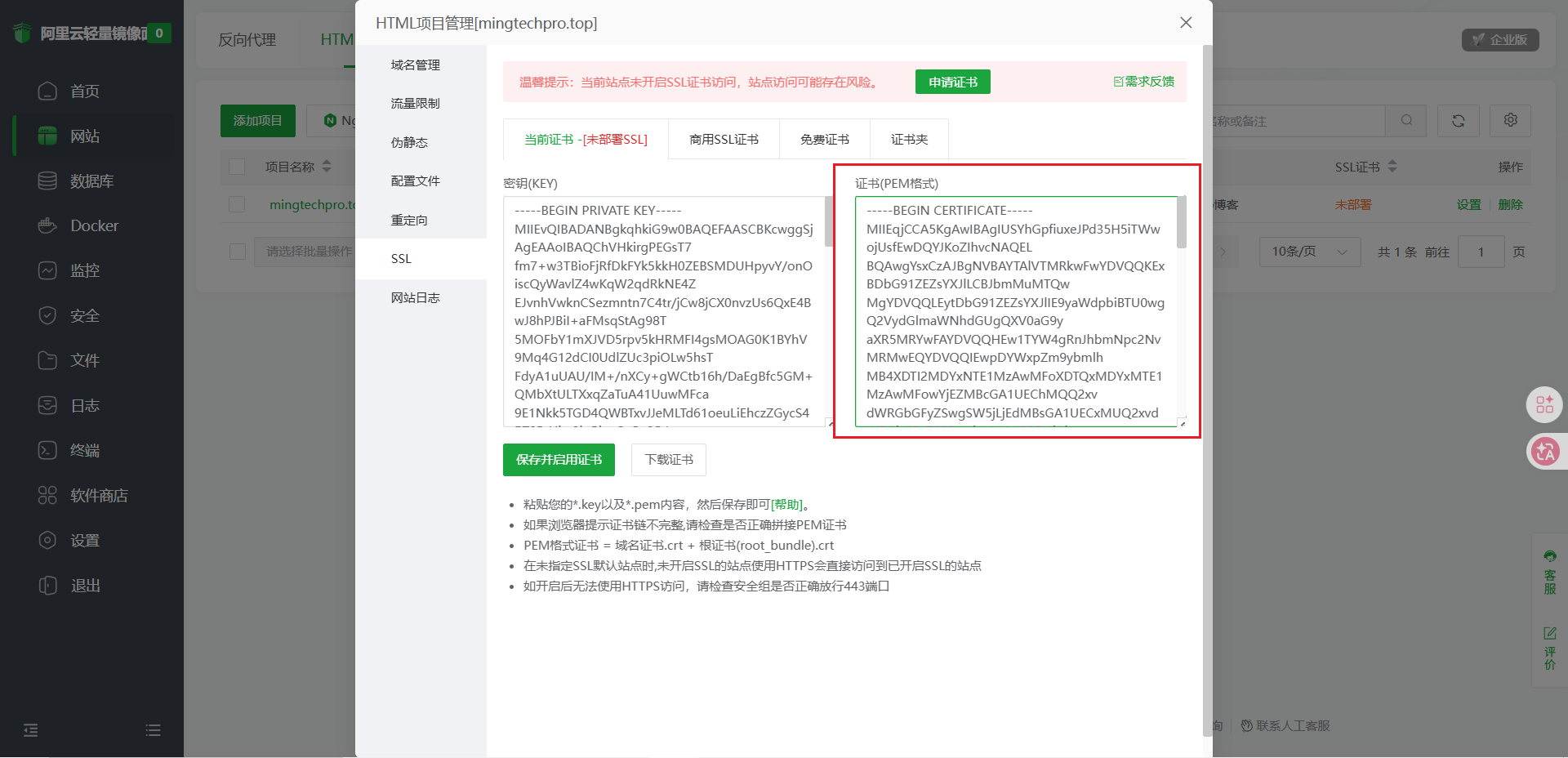The image size is (1568, 758).
Task: Open 文件 files folder icon
Action: tap(47, 360)
